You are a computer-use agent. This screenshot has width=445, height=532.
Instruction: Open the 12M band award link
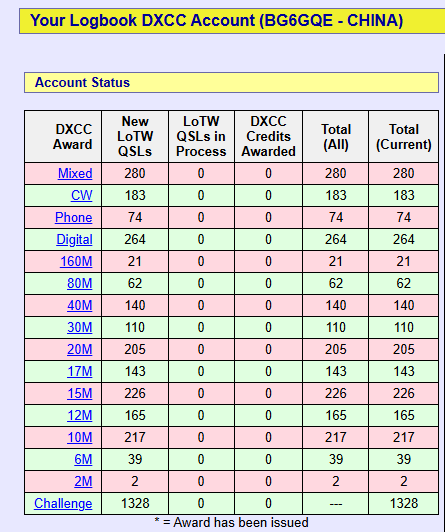coord(80,415)
